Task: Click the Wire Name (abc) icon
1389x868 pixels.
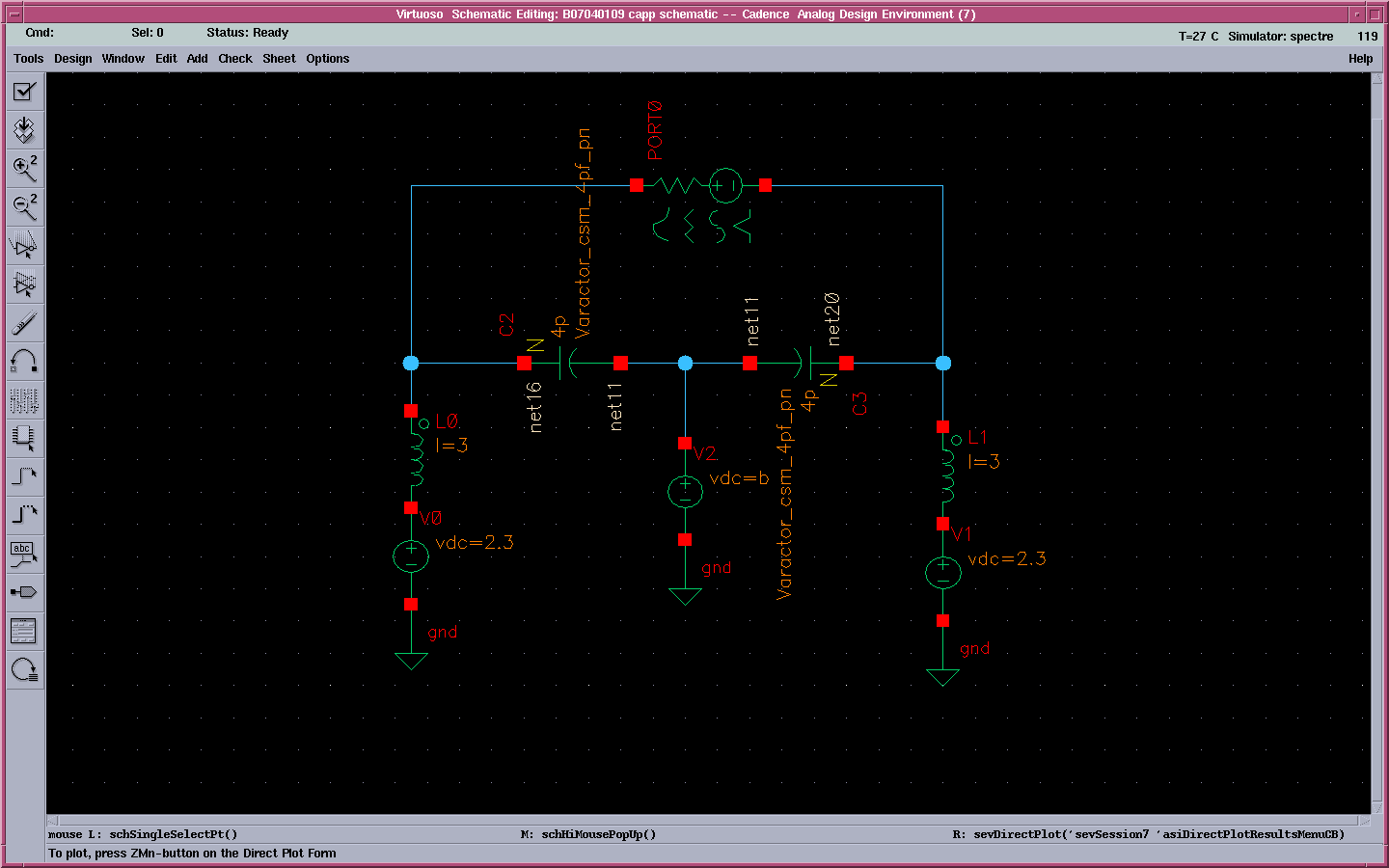Action: point(24,555)
